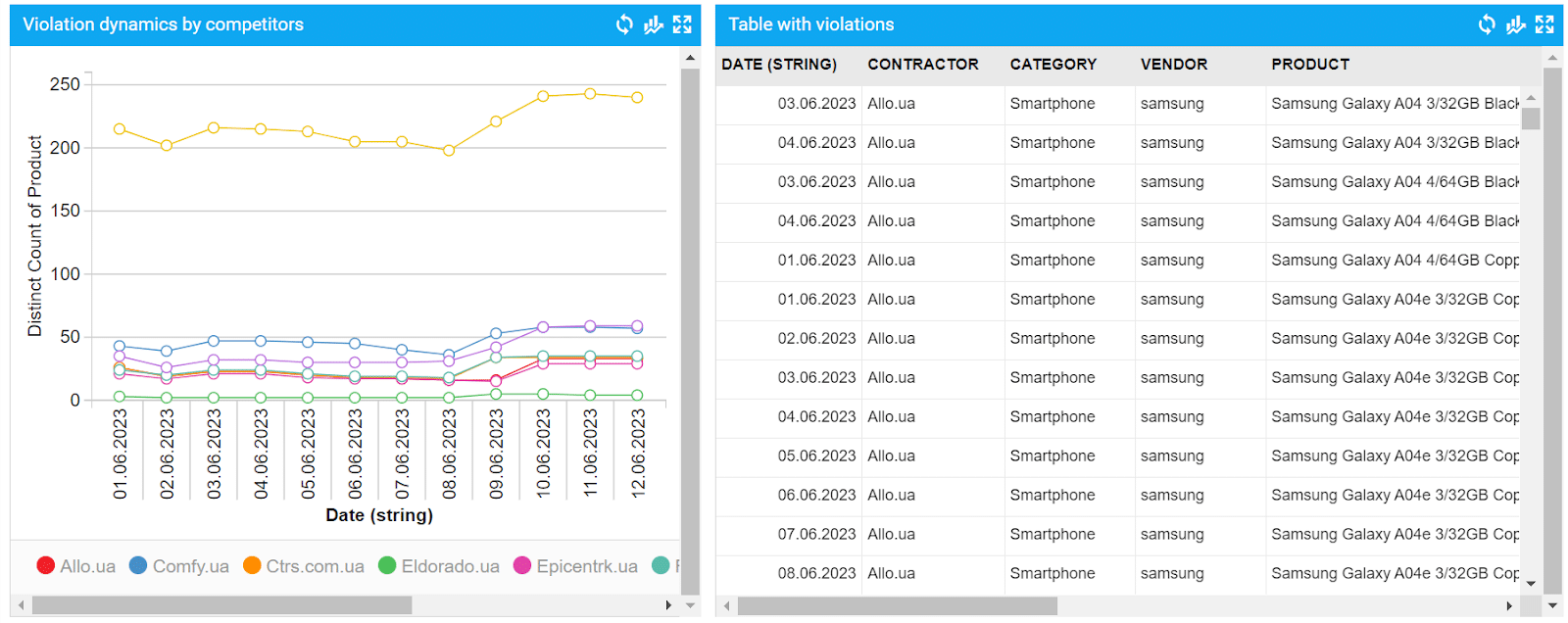Toggle Comfy.ua series in chart legend
The width and height of the screenshot is (1568, 623).
pyautogui.click(x=179, y=566)
